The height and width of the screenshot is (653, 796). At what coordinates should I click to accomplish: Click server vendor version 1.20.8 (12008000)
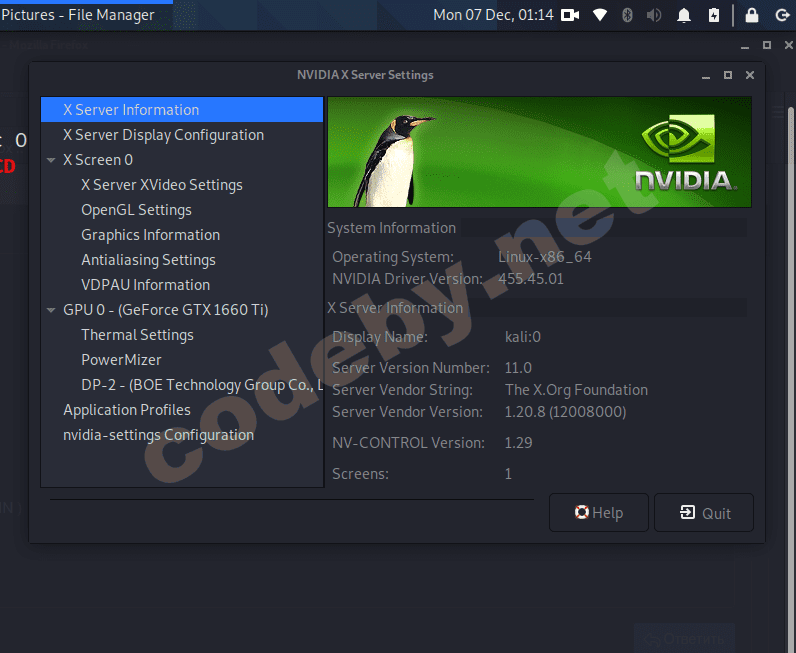tap(565, 412)
